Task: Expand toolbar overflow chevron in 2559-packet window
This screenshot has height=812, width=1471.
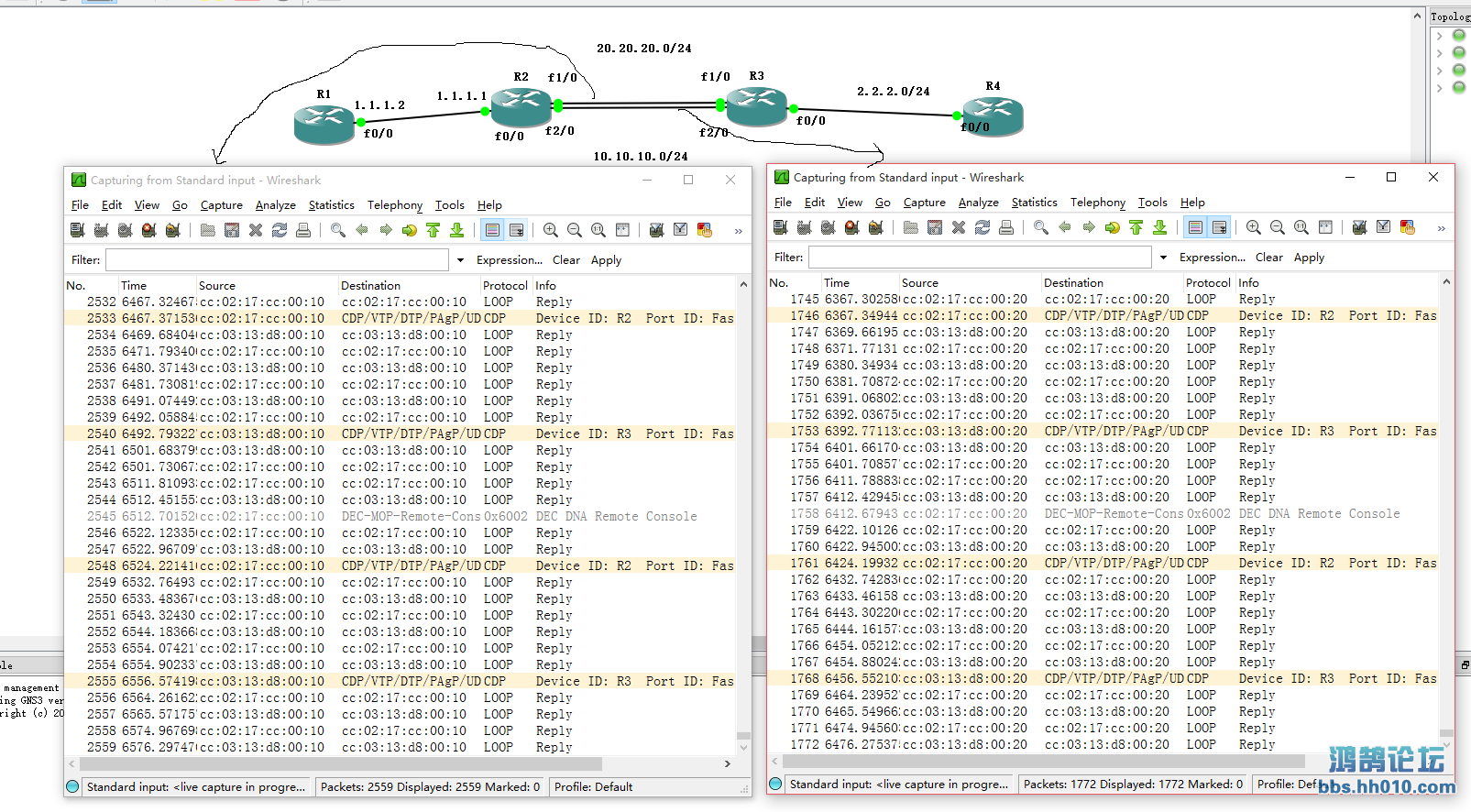Action: click(x=738, y=231)
